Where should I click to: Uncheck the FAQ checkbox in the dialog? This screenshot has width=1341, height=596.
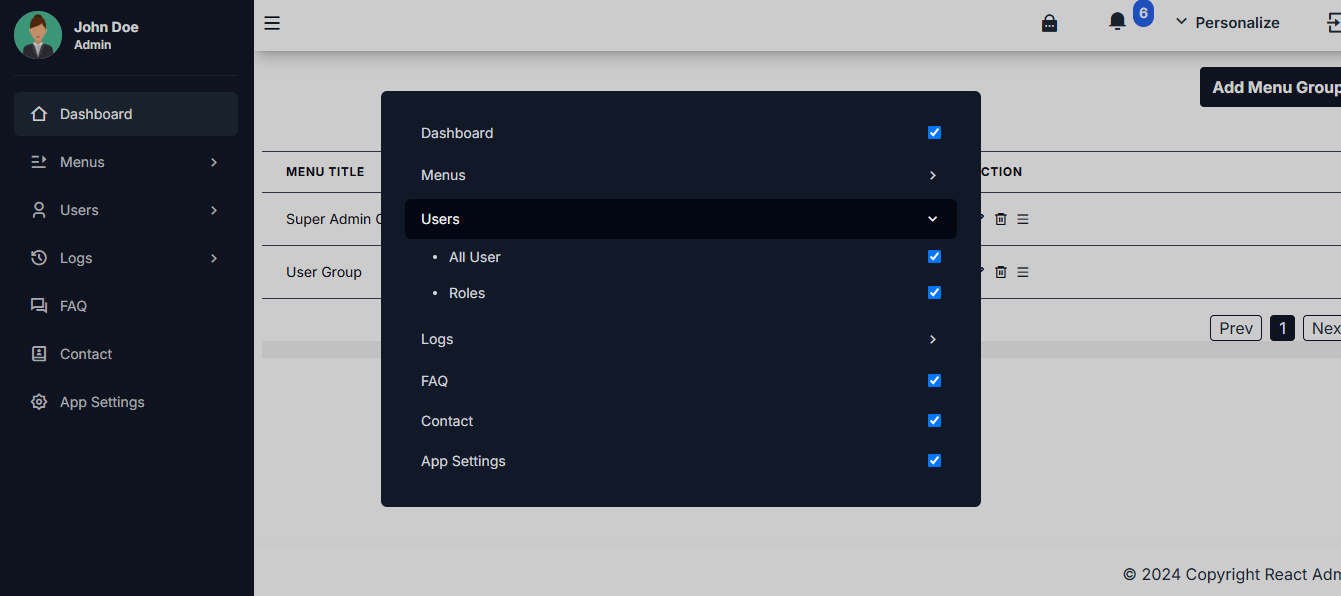click(x=933, y=380)
